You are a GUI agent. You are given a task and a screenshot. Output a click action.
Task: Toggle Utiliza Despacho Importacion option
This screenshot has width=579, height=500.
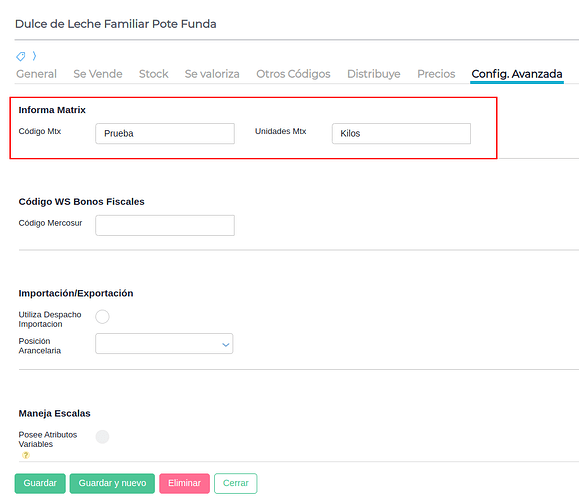[102, 316]
